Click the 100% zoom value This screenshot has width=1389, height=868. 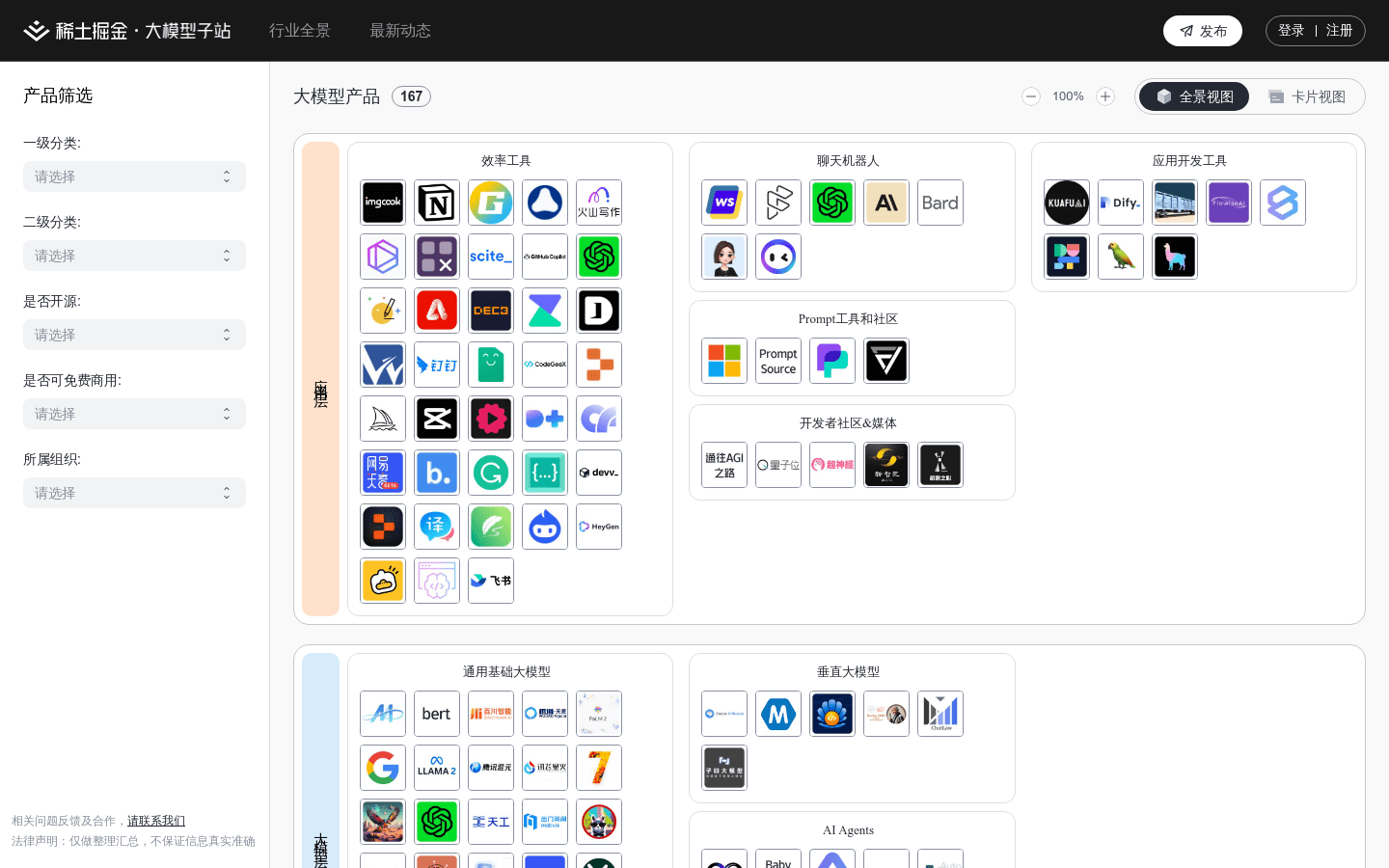pyautogui.click(x=1068, y=96)
